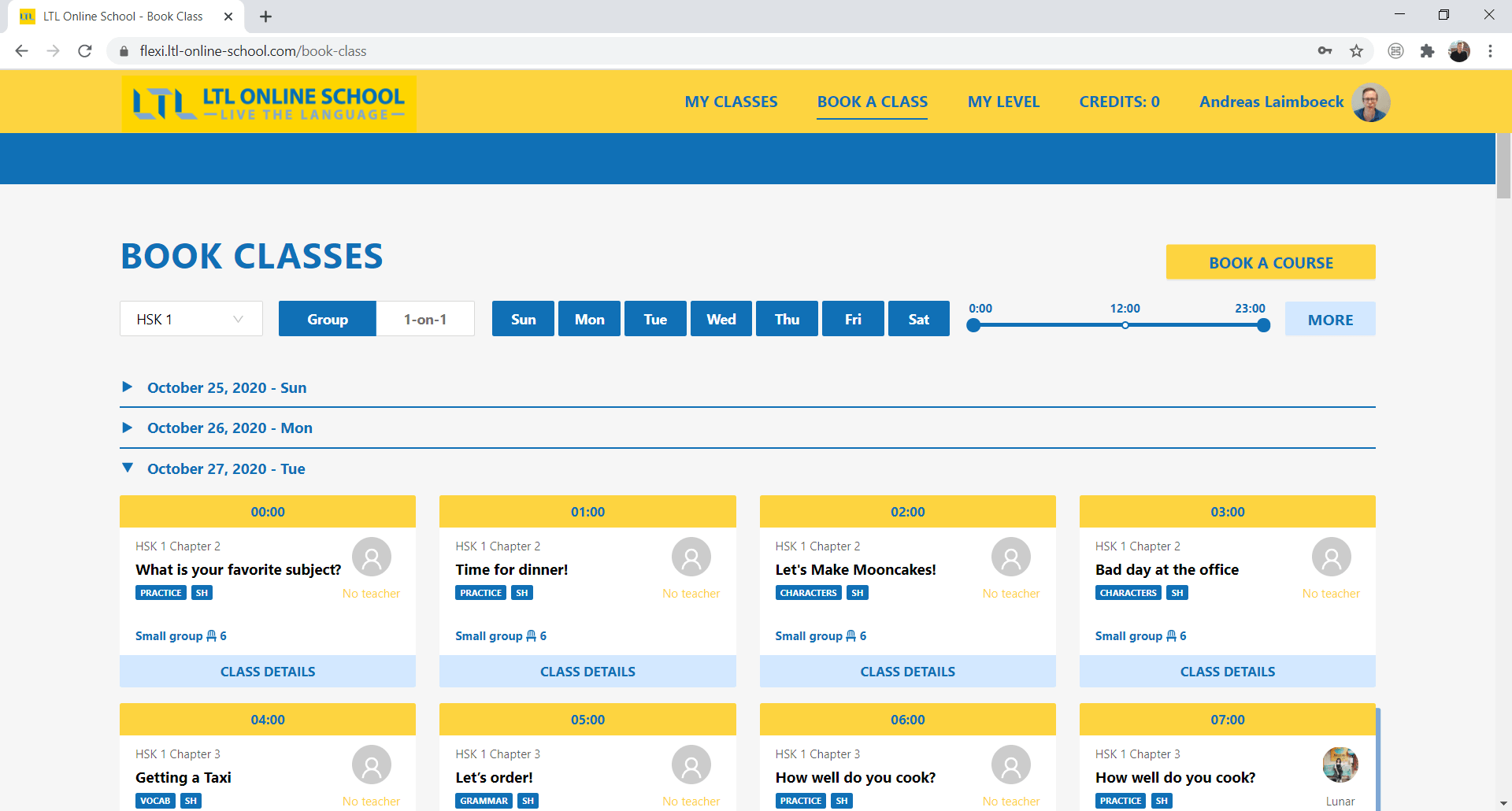Screen dimensions: 1512x811
Task: Click the 23:00 end handle on time slider
Action: coord(1263,325)
